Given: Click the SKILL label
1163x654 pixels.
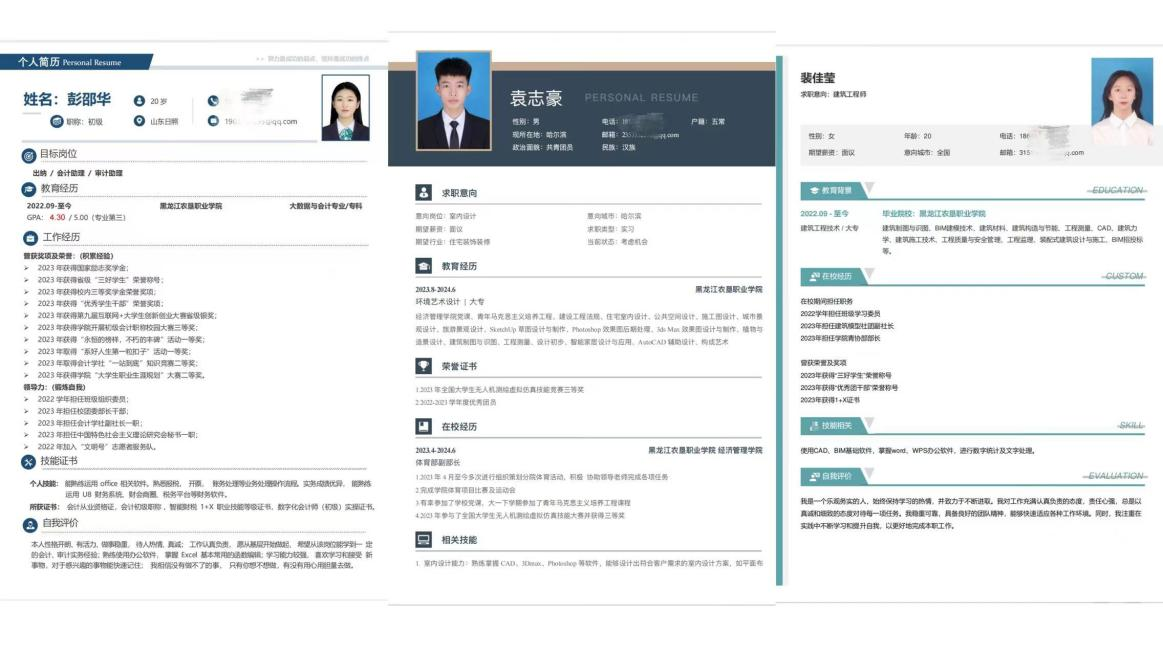Looking at the screenshot, I should click(x=1130, y=426).
